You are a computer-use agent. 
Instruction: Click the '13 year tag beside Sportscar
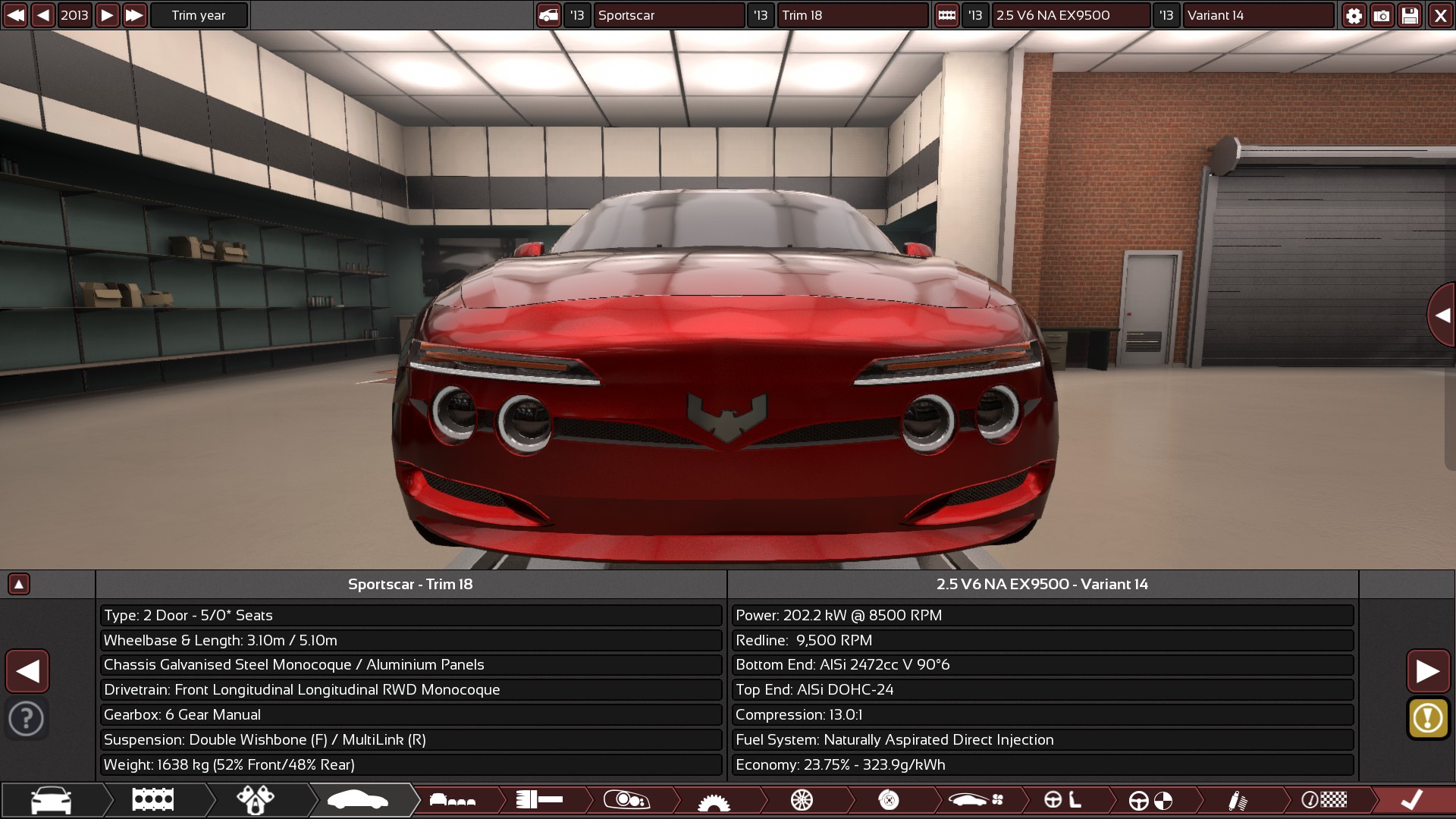coord(577,15)
